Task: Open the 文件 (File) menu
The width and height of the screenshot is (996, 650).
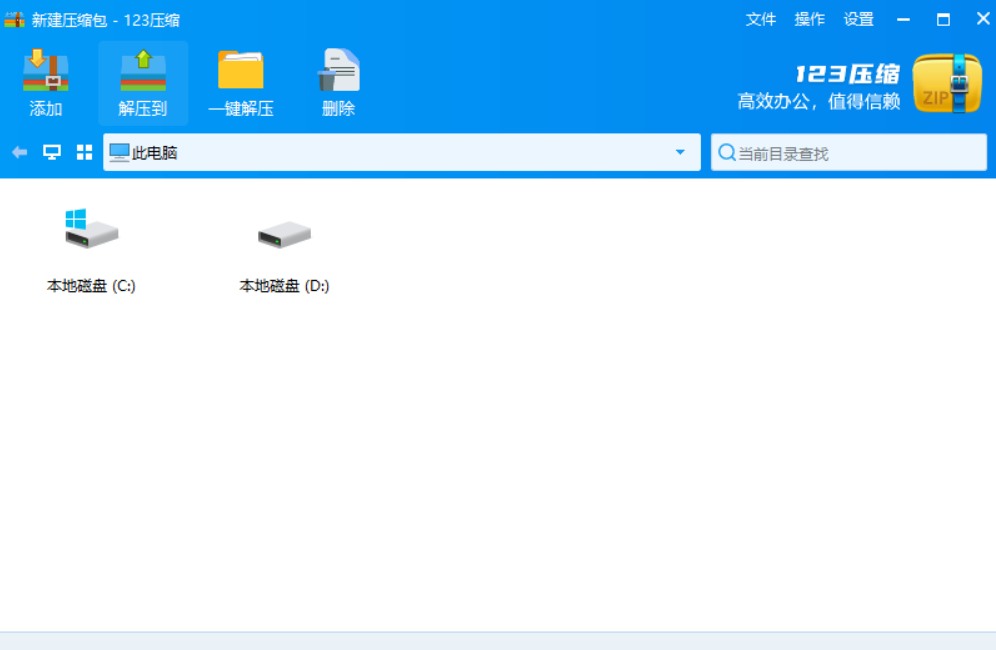Action: (x=760, y=19)
